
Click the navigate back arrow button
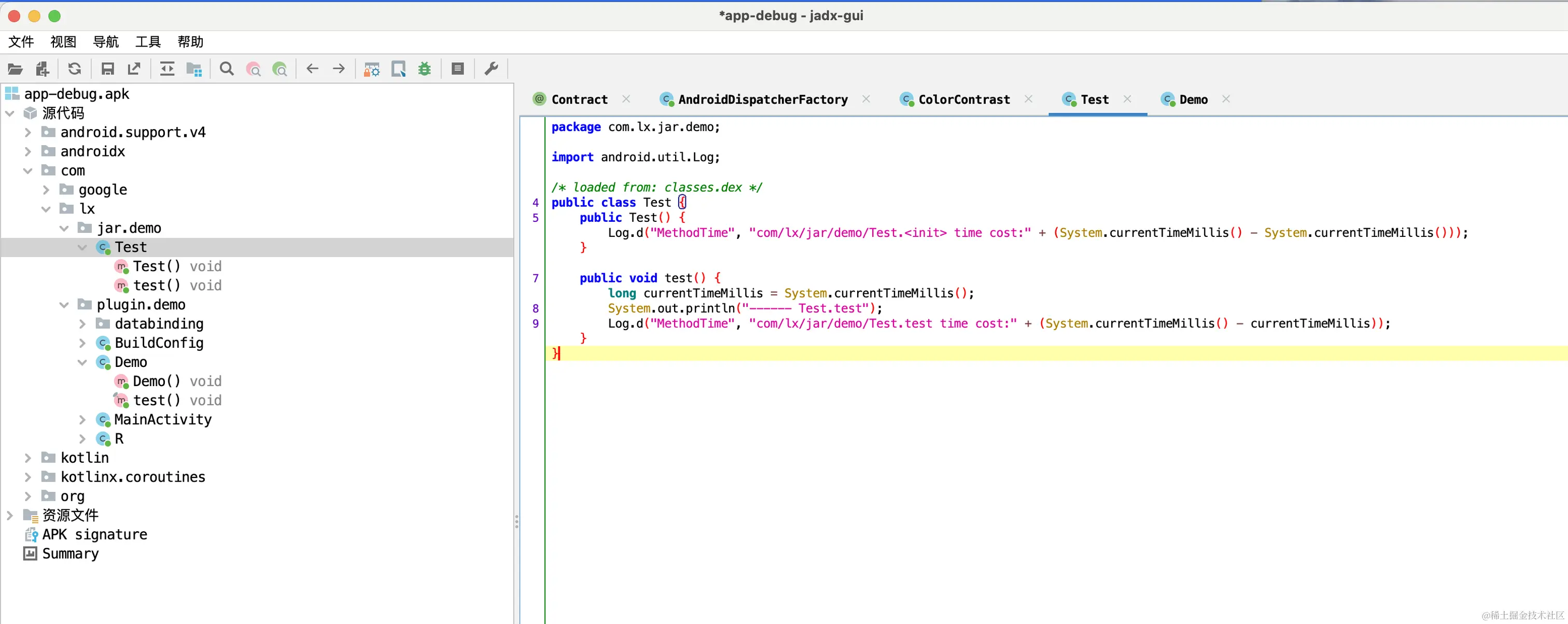point(312,69)
